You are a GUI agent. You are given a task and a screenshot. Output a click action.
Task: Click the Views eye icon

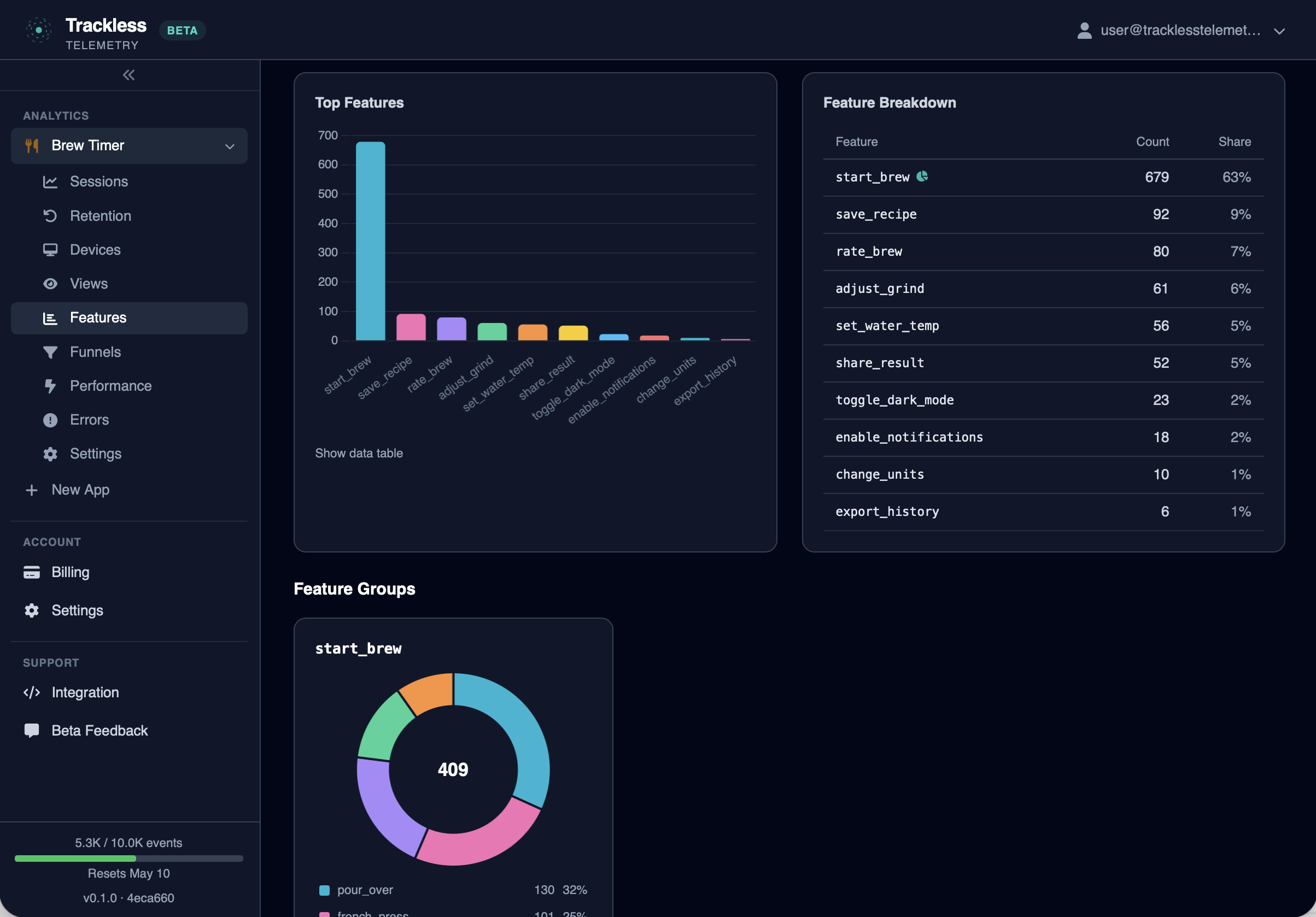point(50,284)
